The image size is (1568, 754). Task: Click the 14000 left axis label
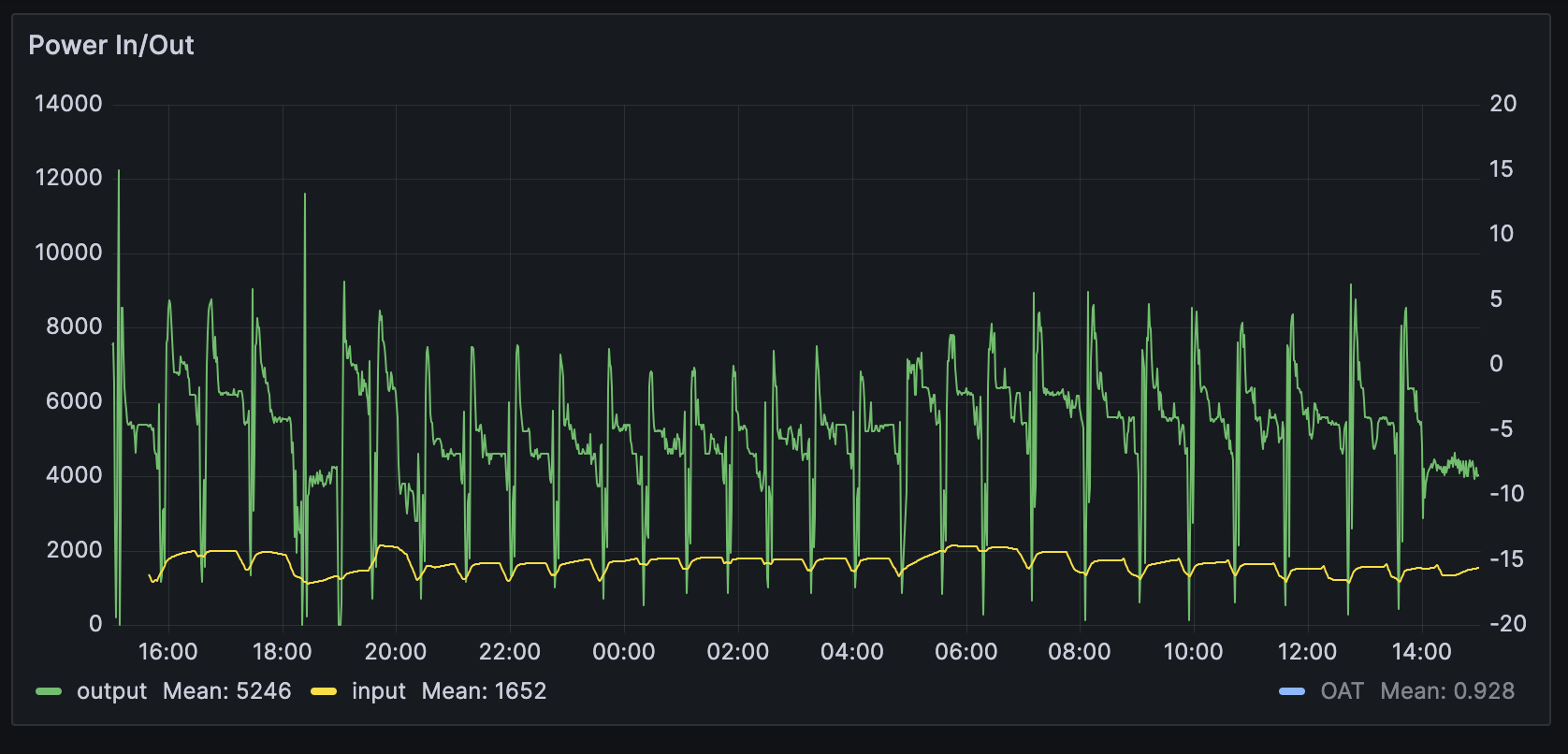pos(68,104)
